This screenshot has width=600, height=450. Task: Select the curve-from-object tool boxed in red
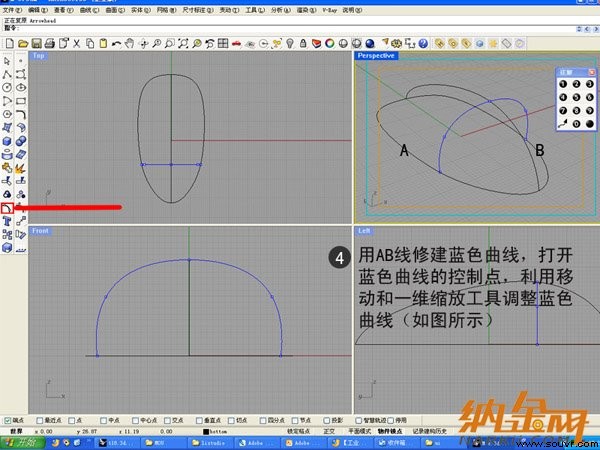[7, 208]
